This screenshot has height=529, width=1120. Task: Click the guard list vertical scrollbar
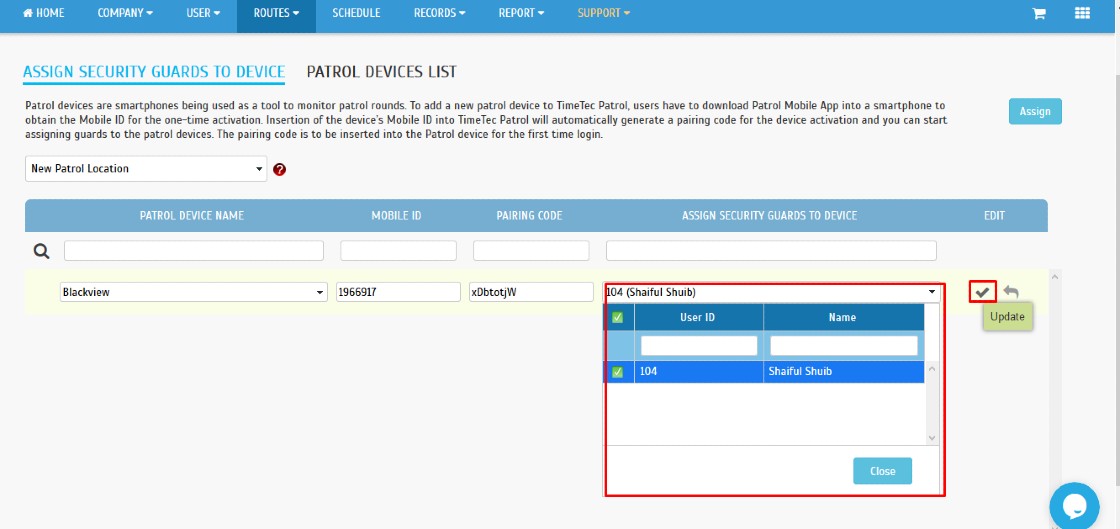click(x=931, y=402)
